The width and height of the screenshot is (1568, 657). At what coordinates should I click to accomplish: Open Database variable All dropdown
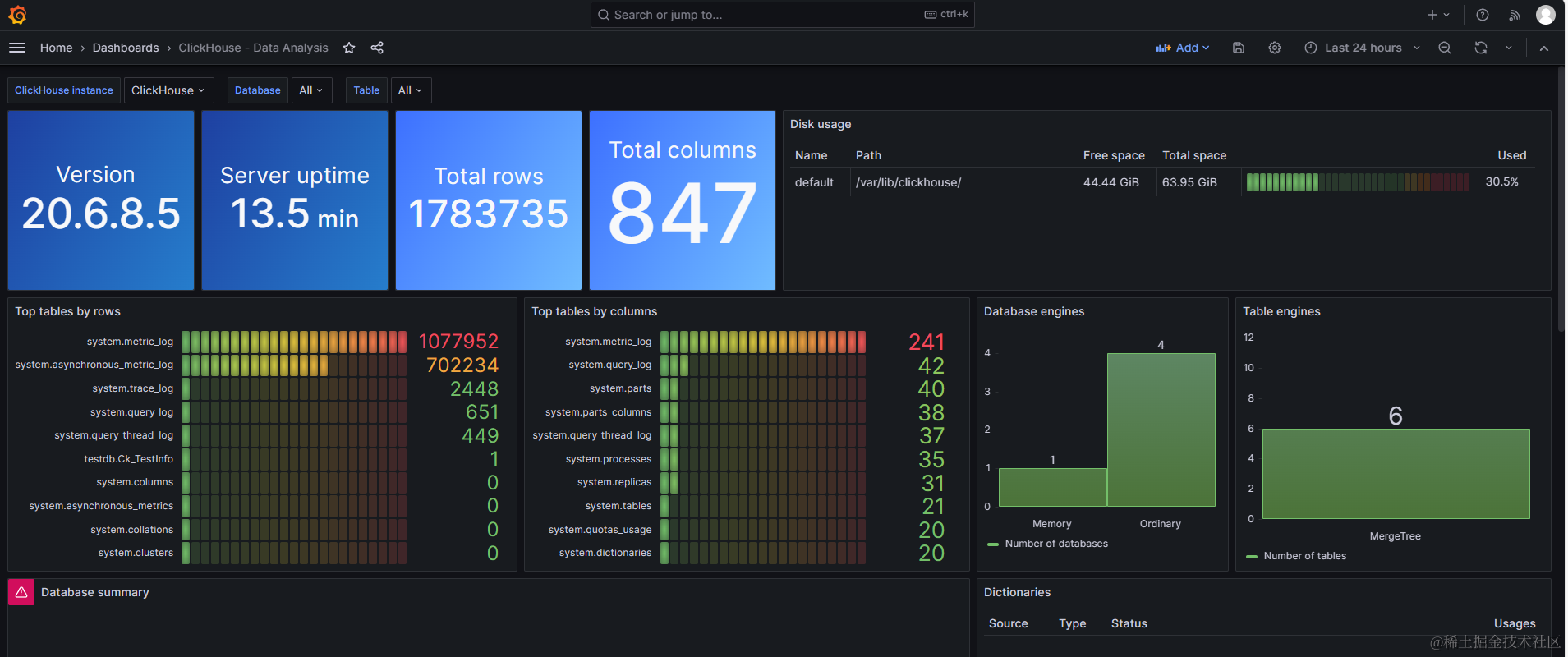click(x=311, y=90)
